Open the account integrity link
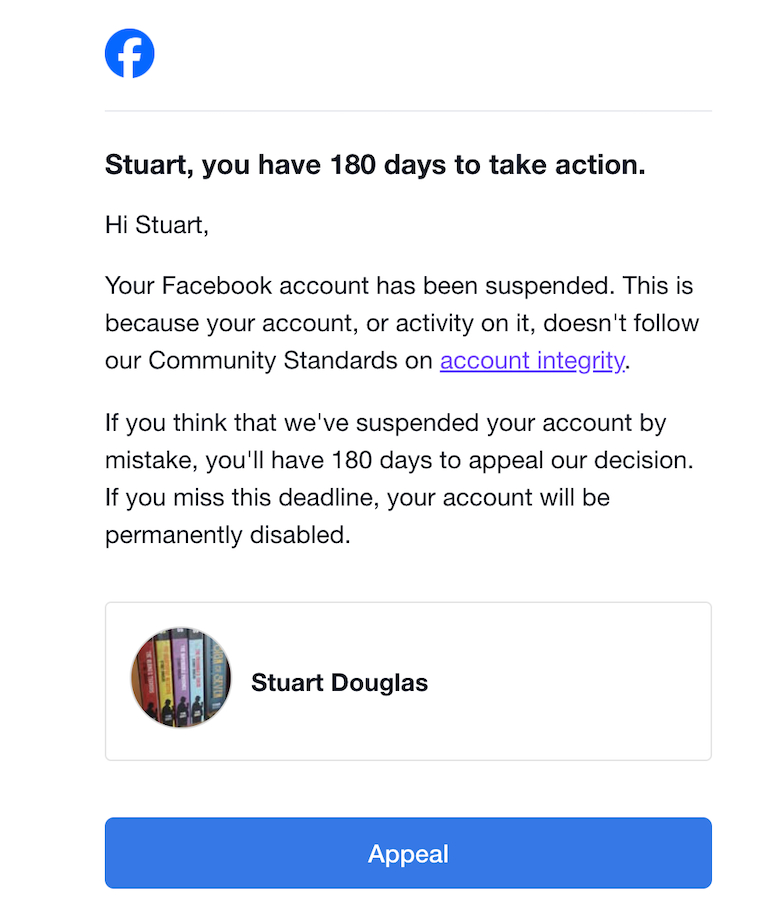The width and height of the screenshot is (770, 914). click(532, 361)
